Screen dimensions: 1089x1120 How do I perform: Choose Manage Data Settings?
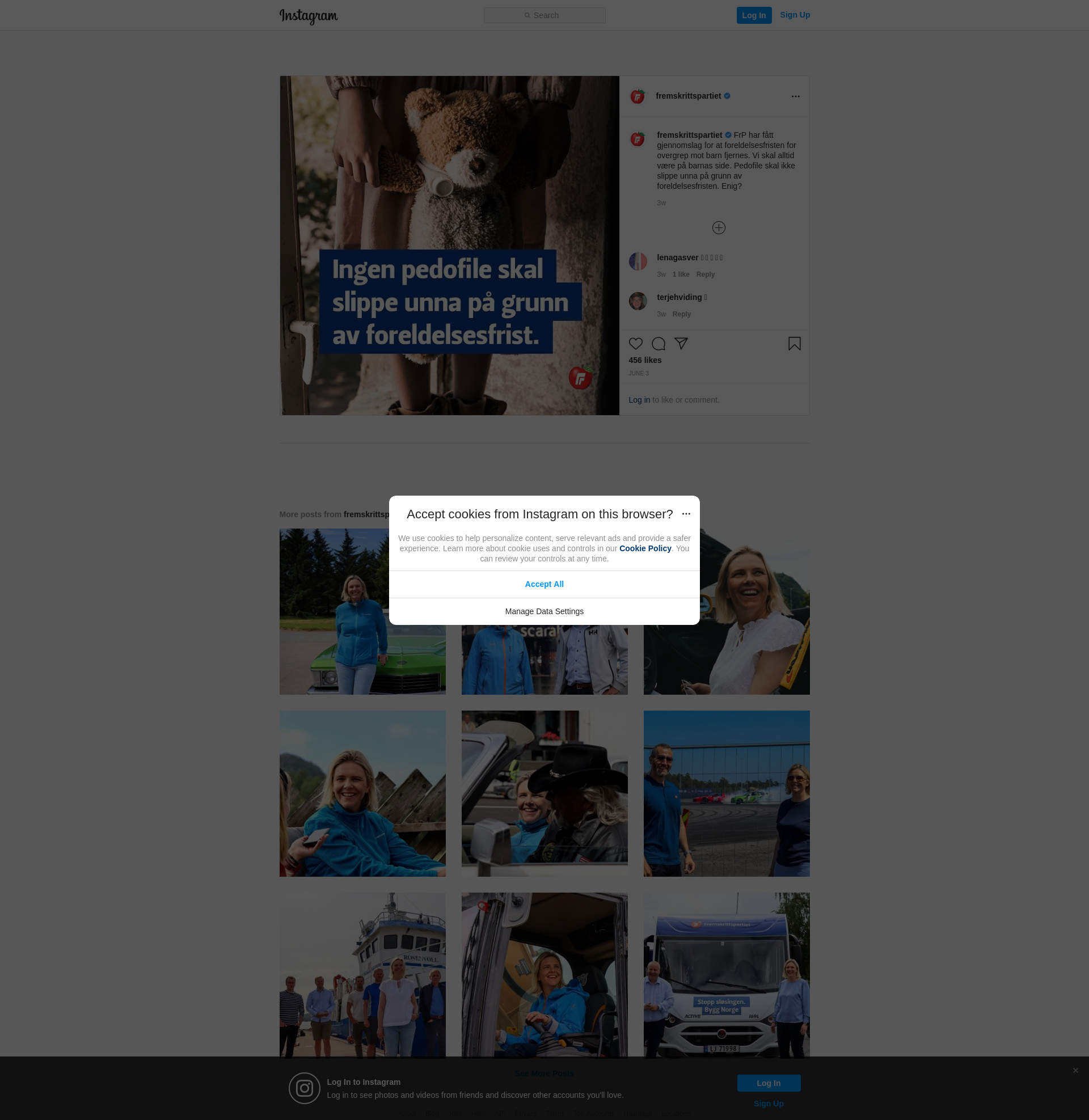[544, 612]
